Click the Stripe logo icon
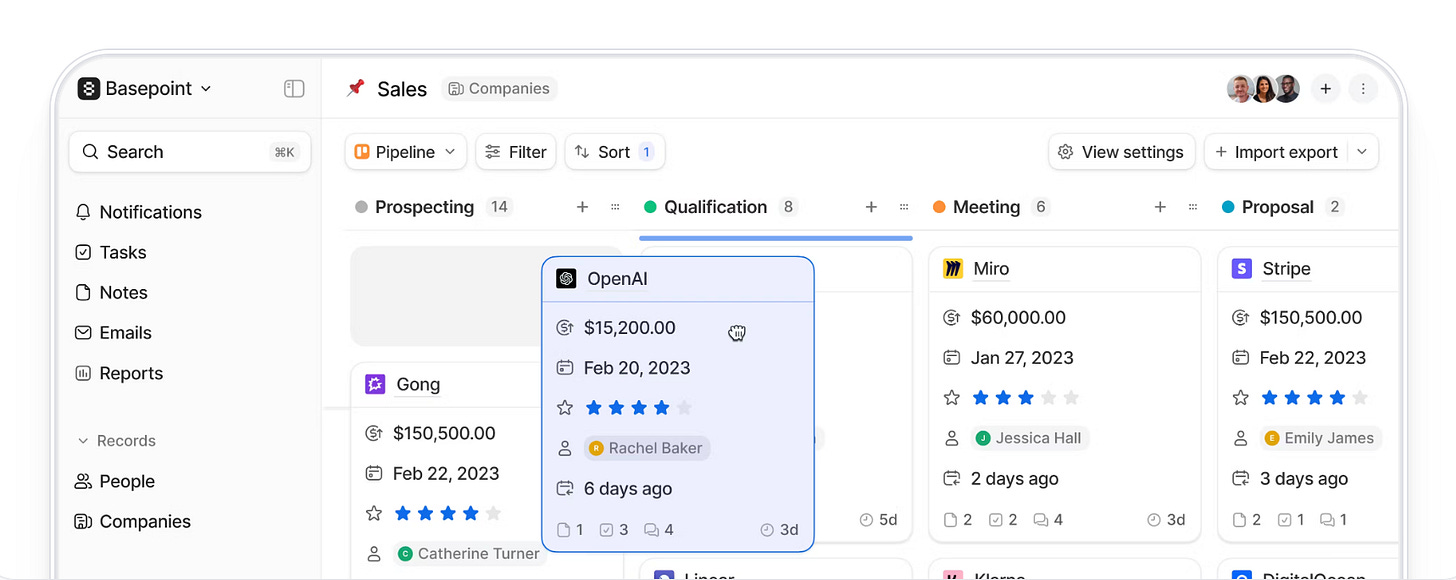 coord(1242,269)
